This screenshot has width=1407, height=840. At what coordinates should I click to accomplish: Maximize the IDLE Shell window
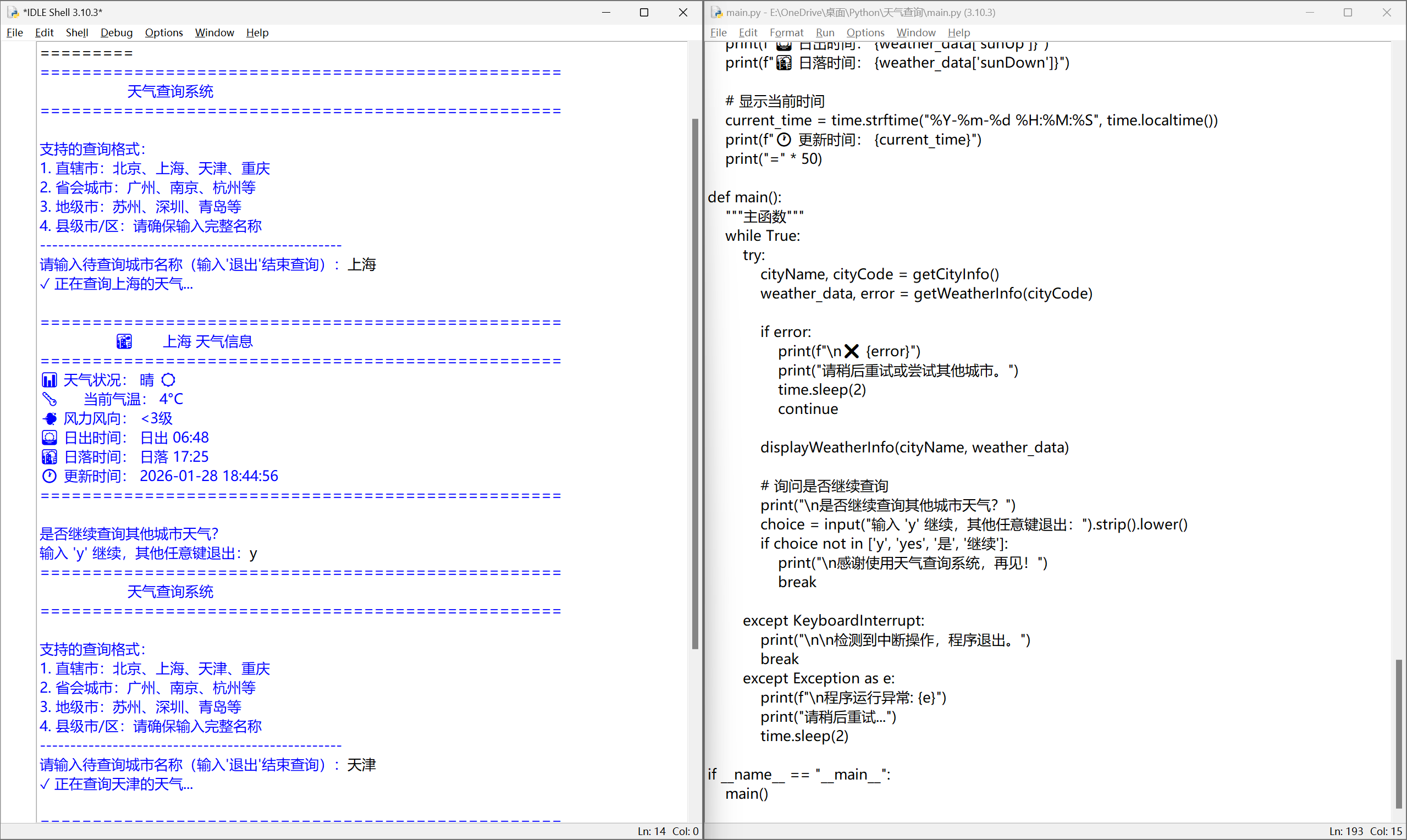coord(644,12)
